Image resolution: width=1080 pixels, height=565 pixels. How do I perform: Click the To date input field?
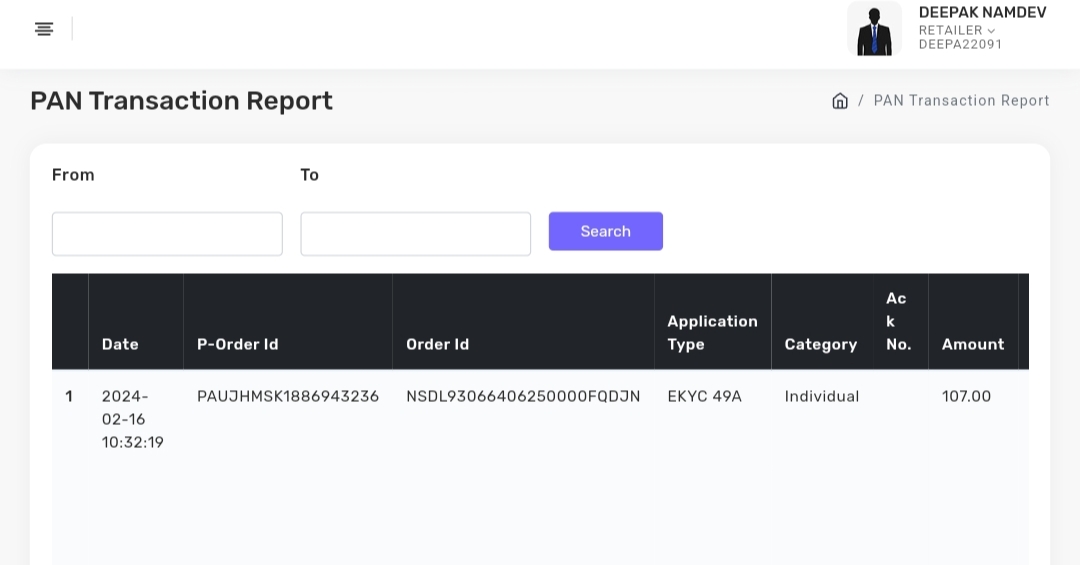pyautogui.click(x=415, y=234)
